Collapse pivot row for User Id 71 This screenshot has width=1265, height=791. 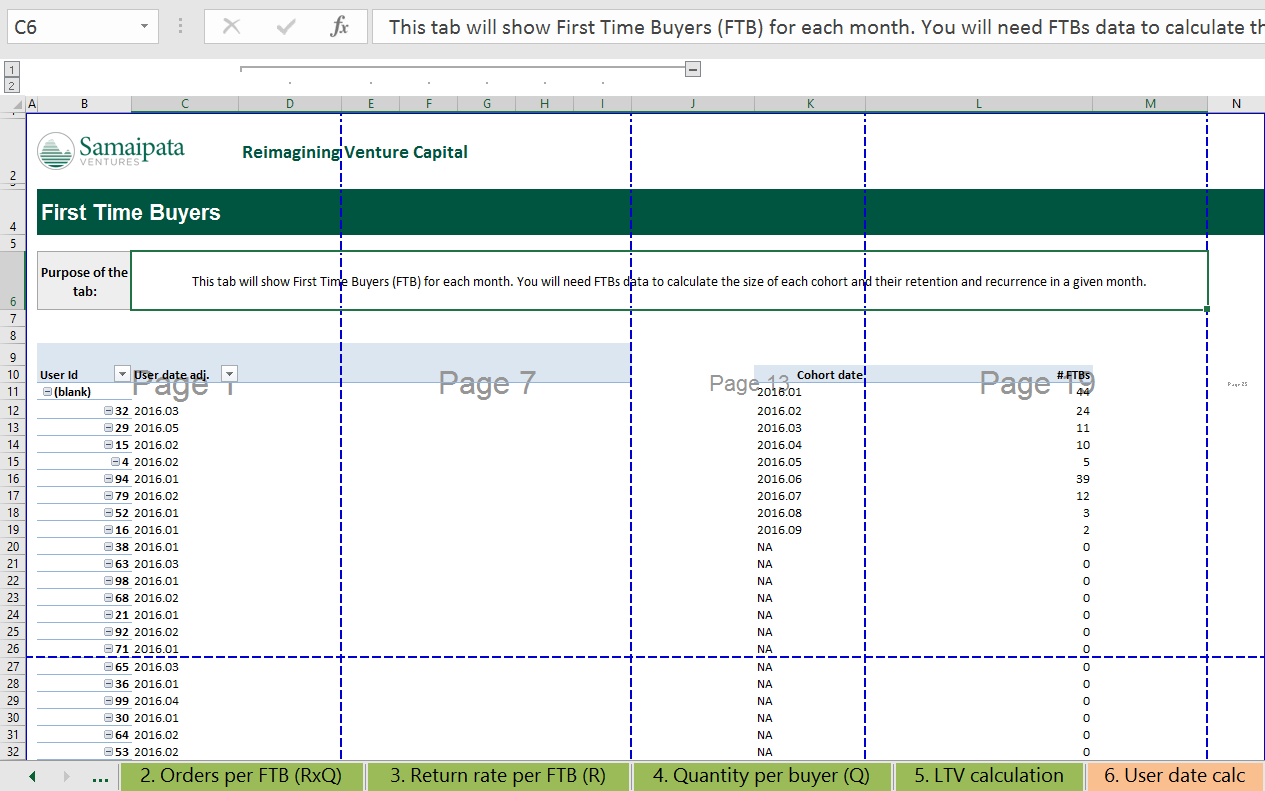[109, 649]
